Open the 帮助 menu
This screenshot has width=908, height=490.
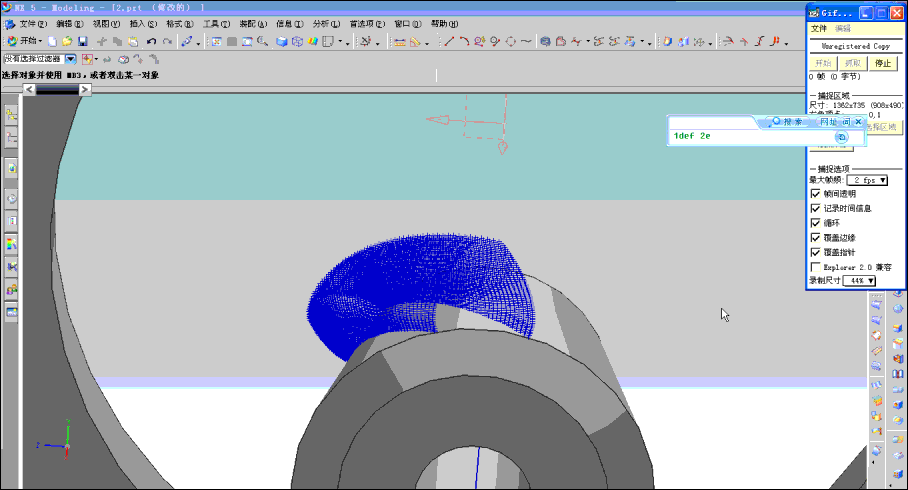[444, 24]
